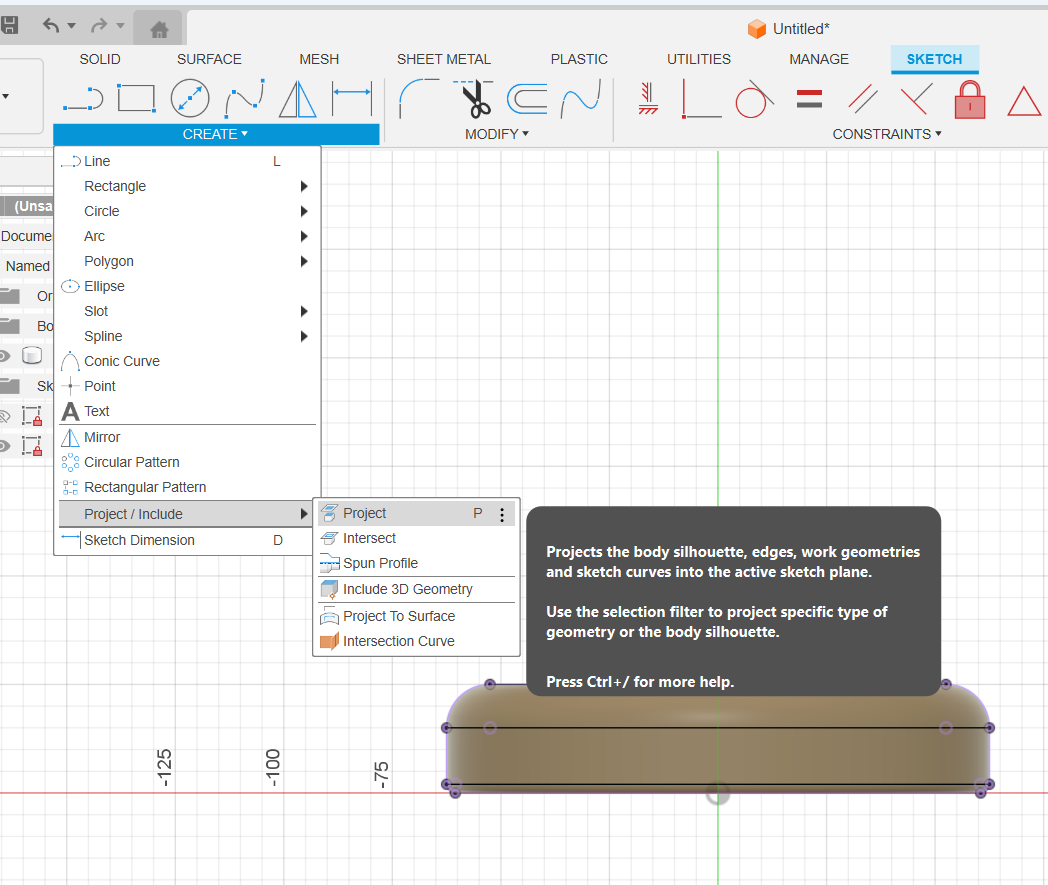Apply the Equal constraint icon
Image resolution: width=1048 pixels, height=885 pixels.
(x=809, y=99)
